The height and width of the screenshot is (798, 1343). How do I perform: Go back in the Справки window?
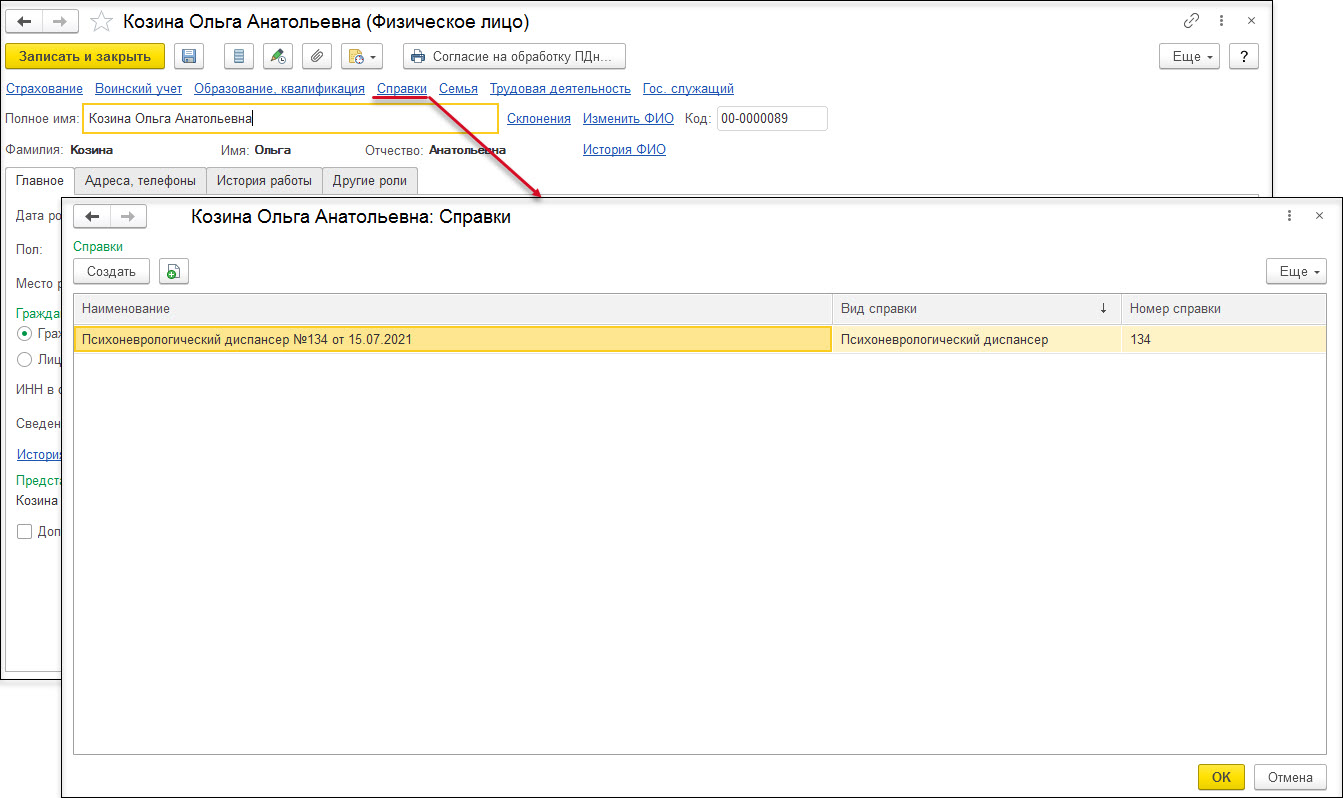coord(92,216)
